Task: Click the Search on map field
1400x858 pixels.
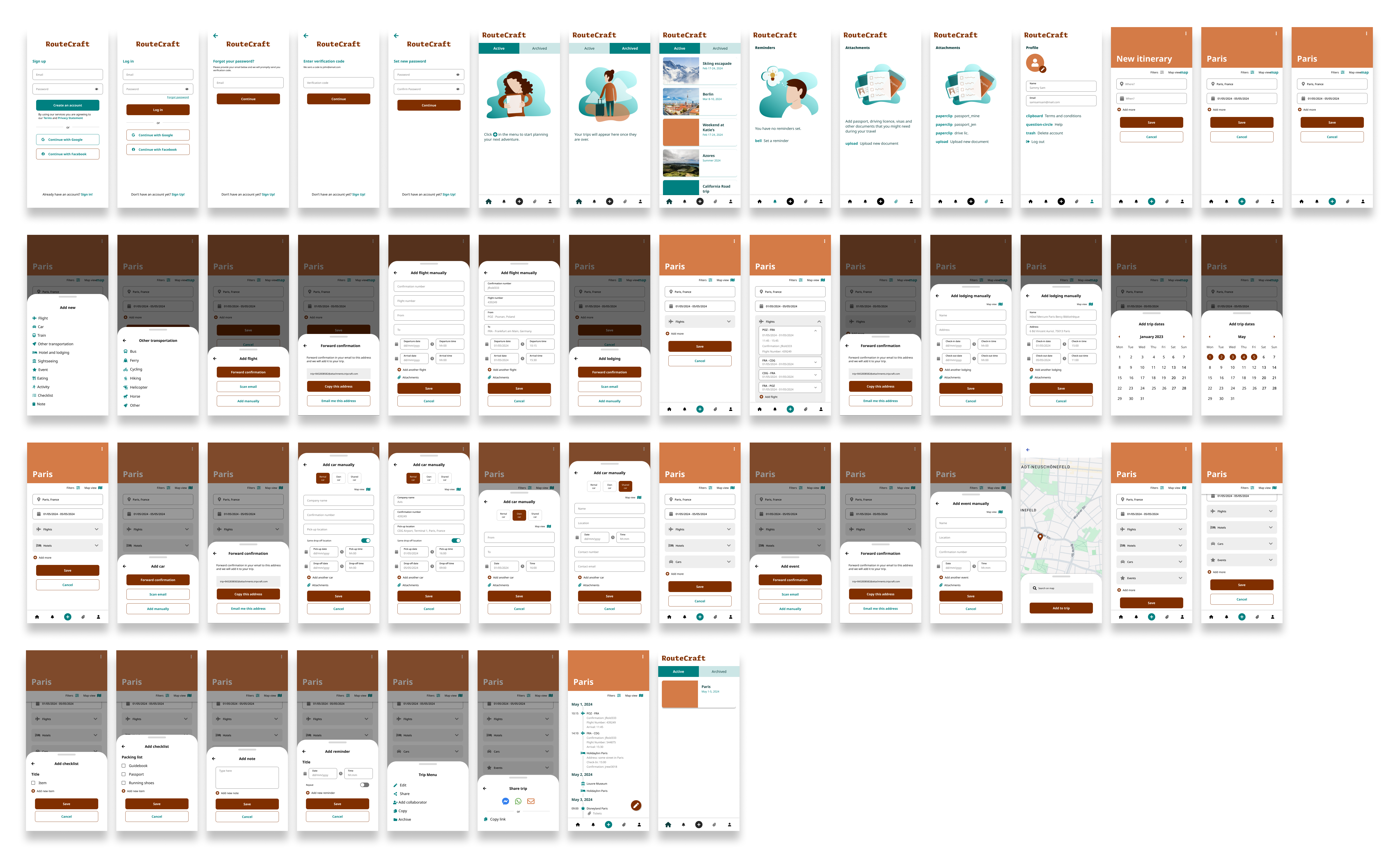Action: [1061, 588]
